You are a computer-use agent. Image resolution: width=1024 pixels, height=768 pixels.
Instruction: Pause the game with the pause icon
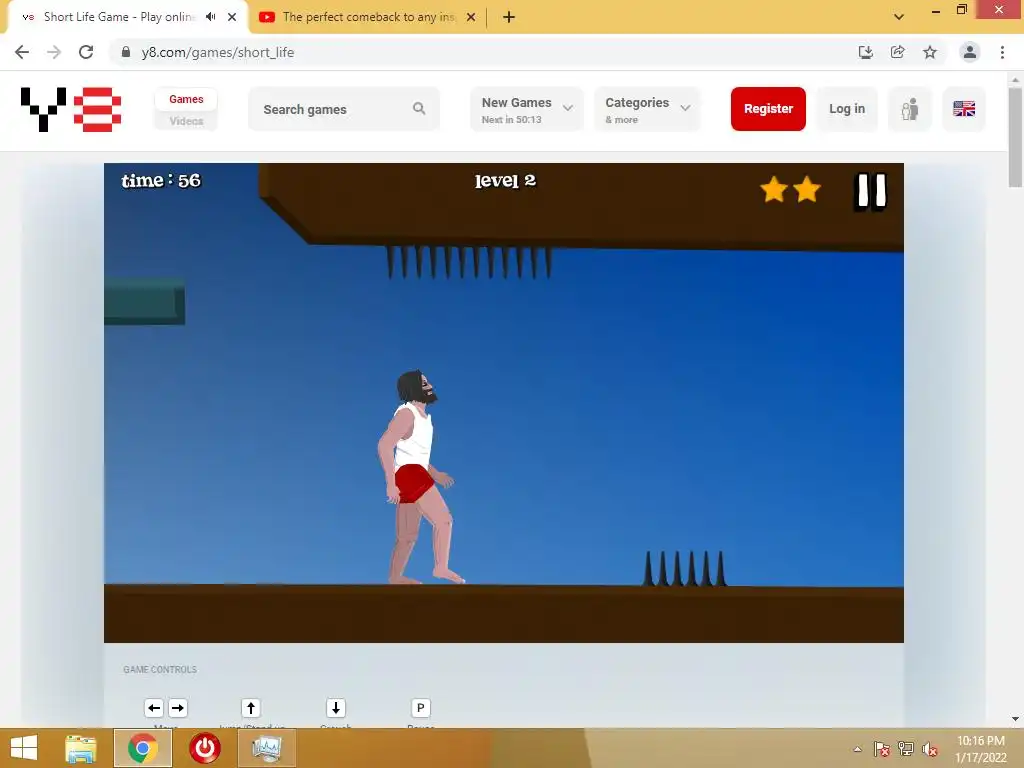[871, 191]
